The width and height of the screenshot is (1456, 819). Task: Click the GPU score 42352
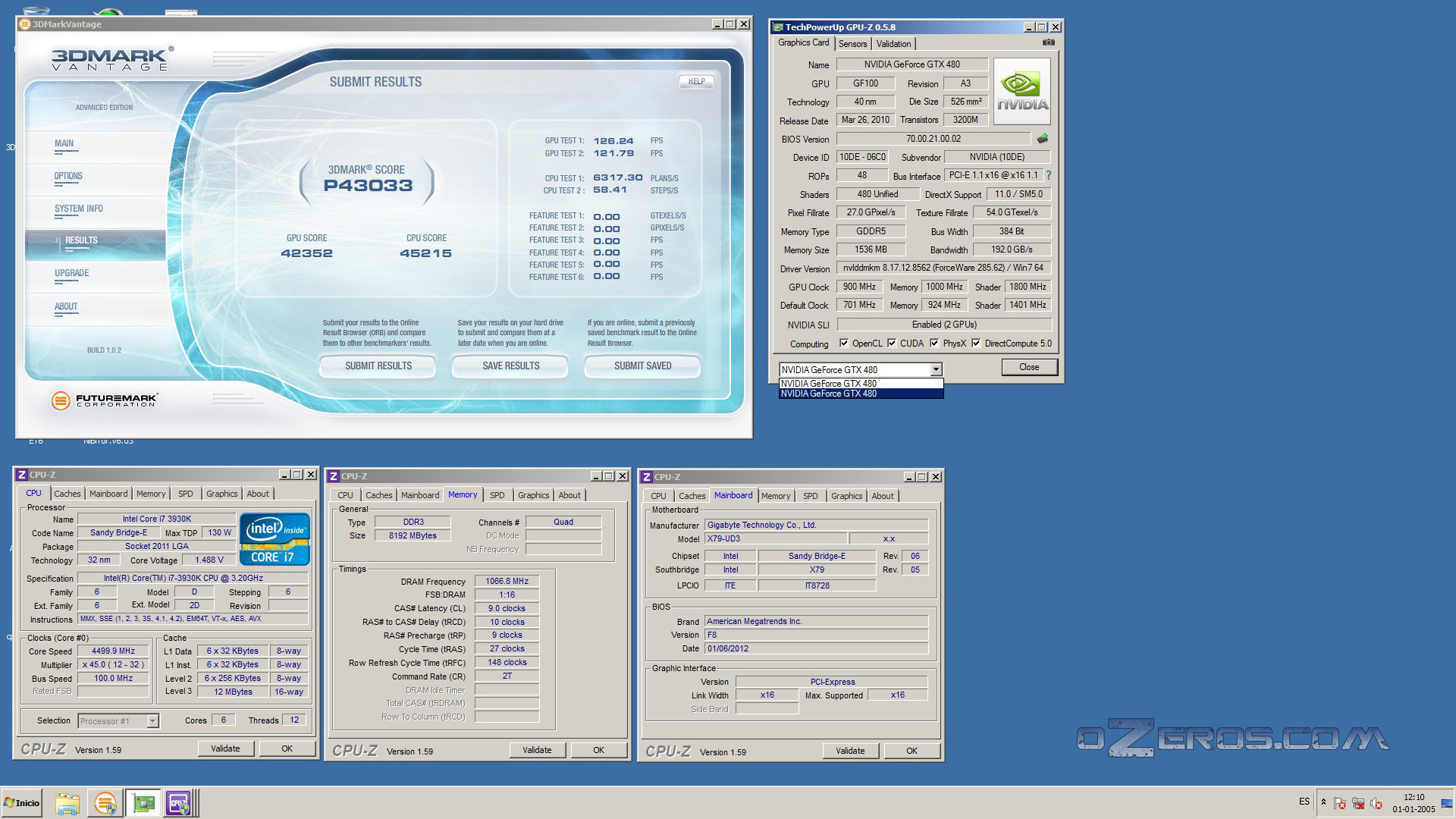(306, 253)
